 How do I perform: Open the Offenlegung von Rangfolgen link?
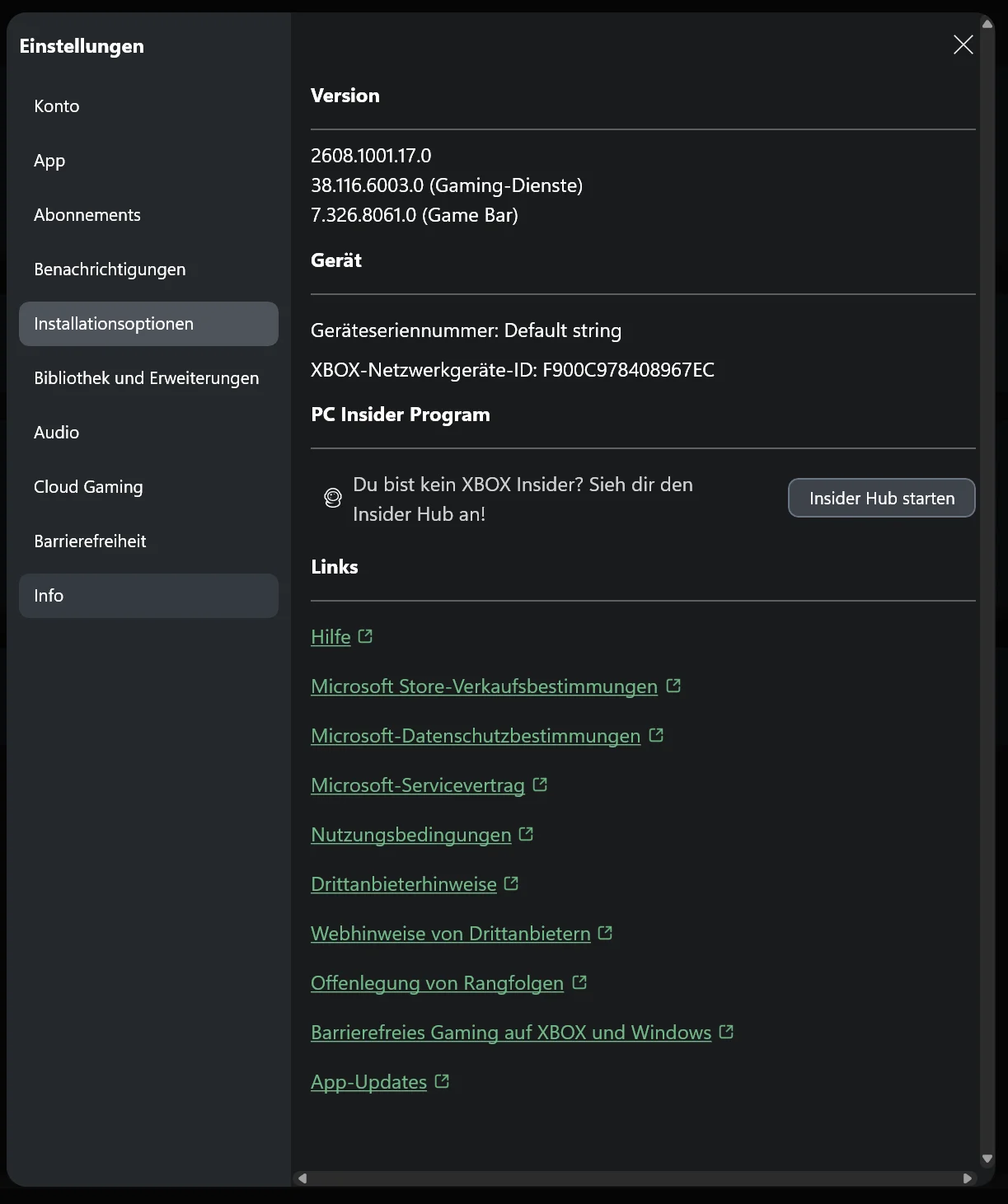(437, 983)
